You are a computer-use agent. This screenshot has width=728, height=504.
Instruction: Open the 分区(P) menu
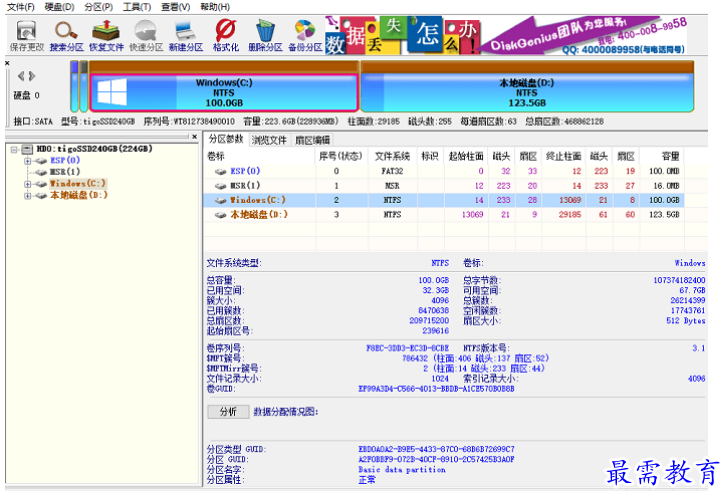tap(98, 7)
